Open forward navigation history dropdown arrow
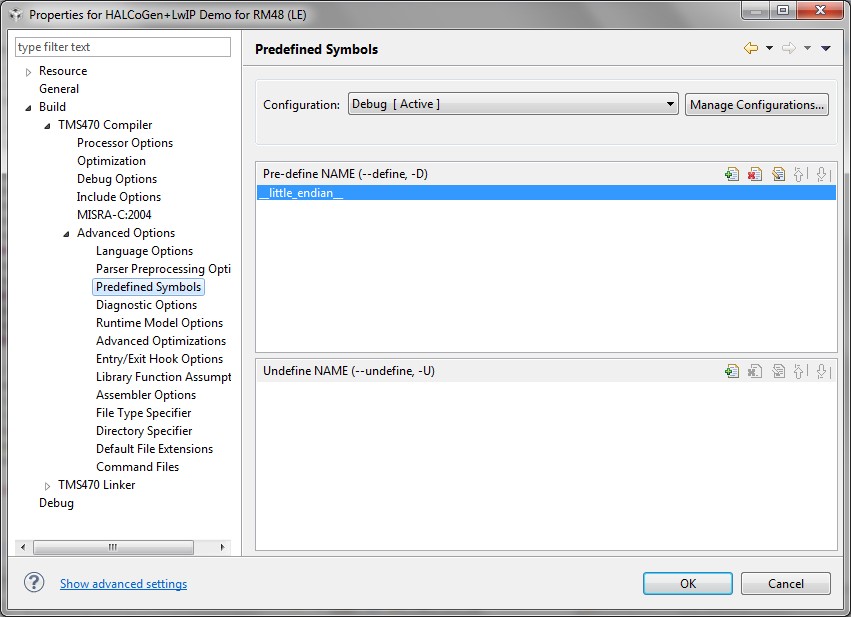 pyautogui.click(x=807, y=48)
